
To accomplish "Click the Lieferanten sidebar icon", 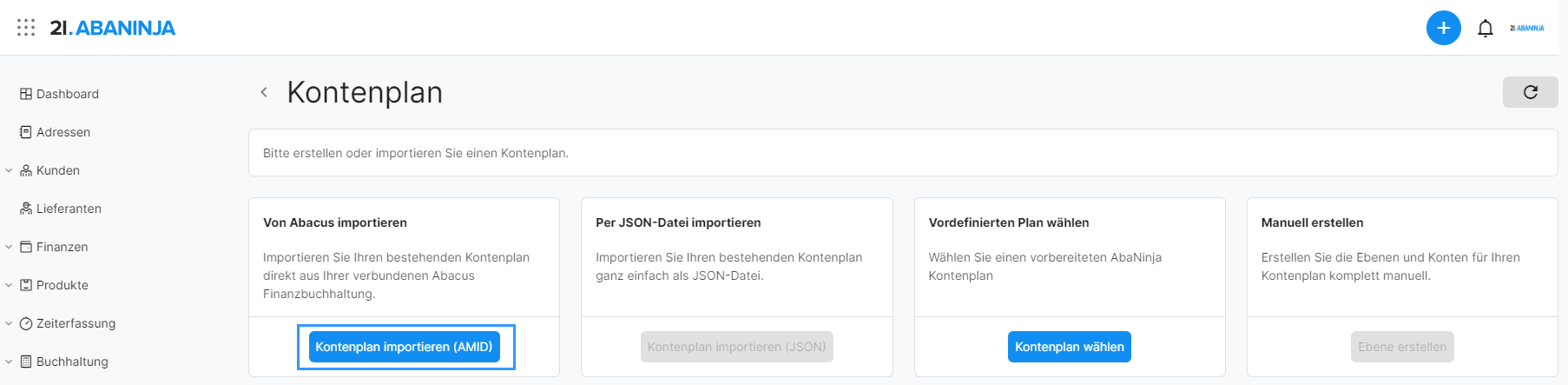I will point(26,209).
